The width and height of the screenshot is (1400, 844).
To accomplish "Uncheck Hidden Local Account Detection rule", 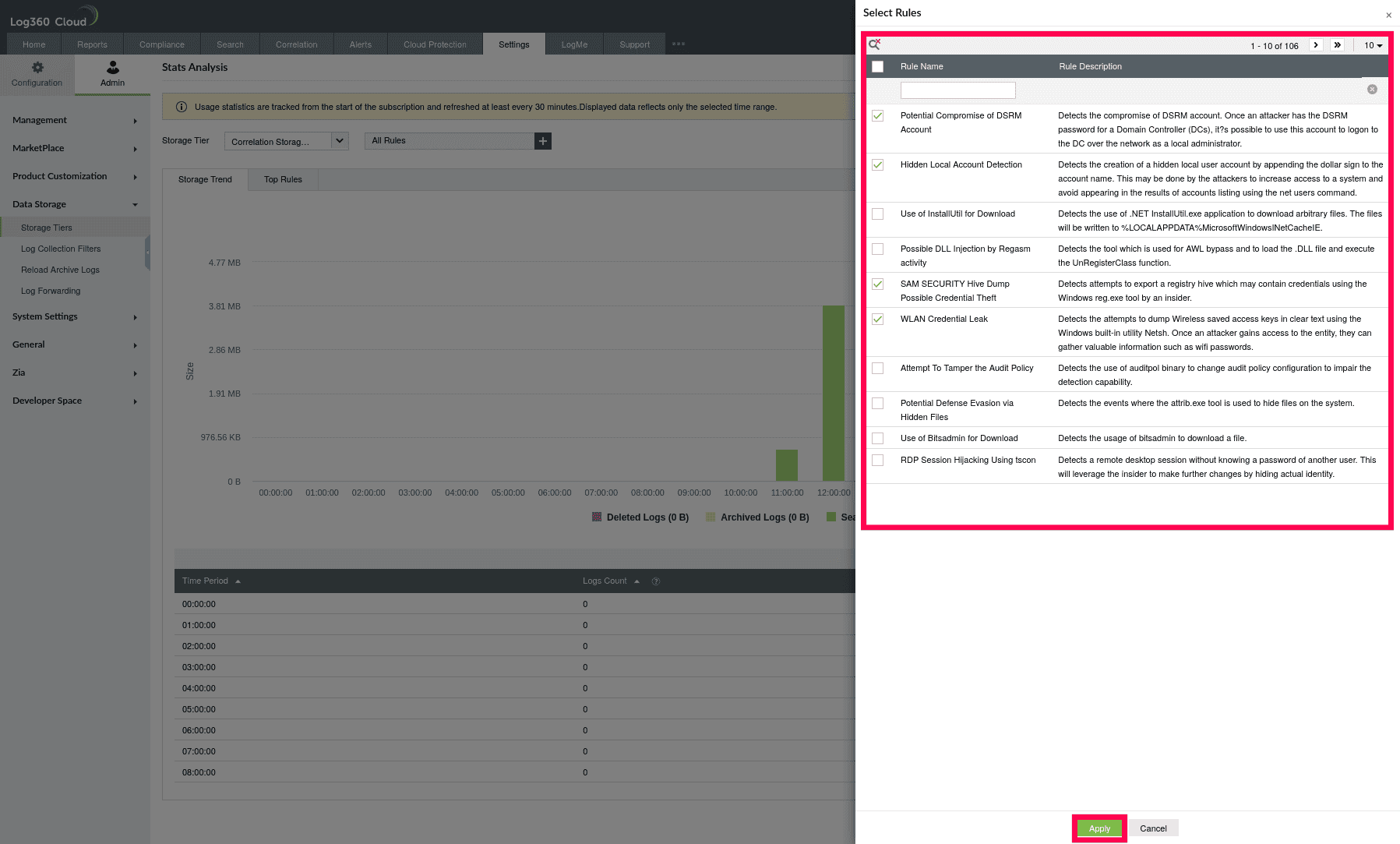I will [x=878, y=165].
